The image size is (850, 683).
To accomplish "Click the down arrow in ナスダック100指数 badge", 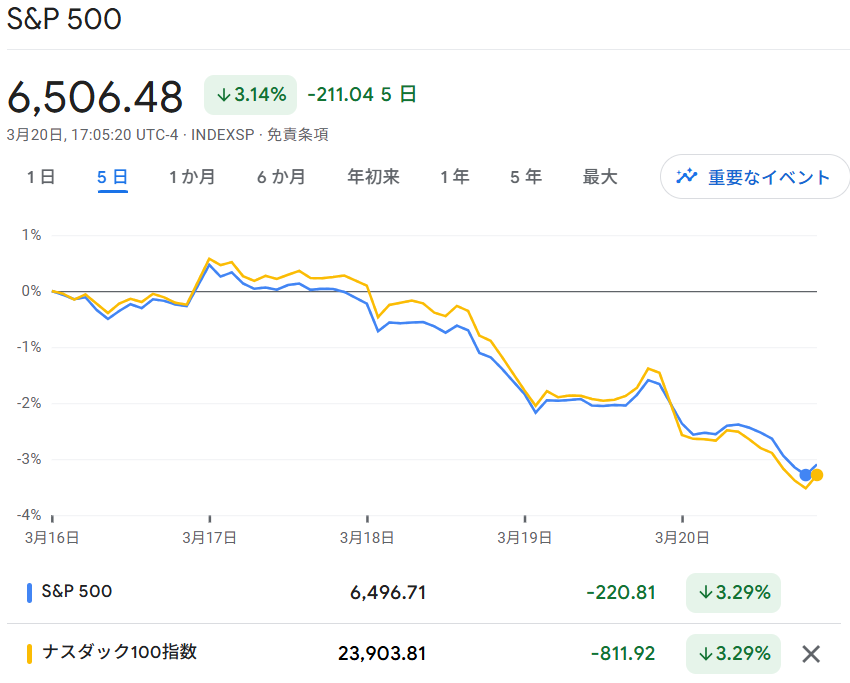I will point(706,654).
